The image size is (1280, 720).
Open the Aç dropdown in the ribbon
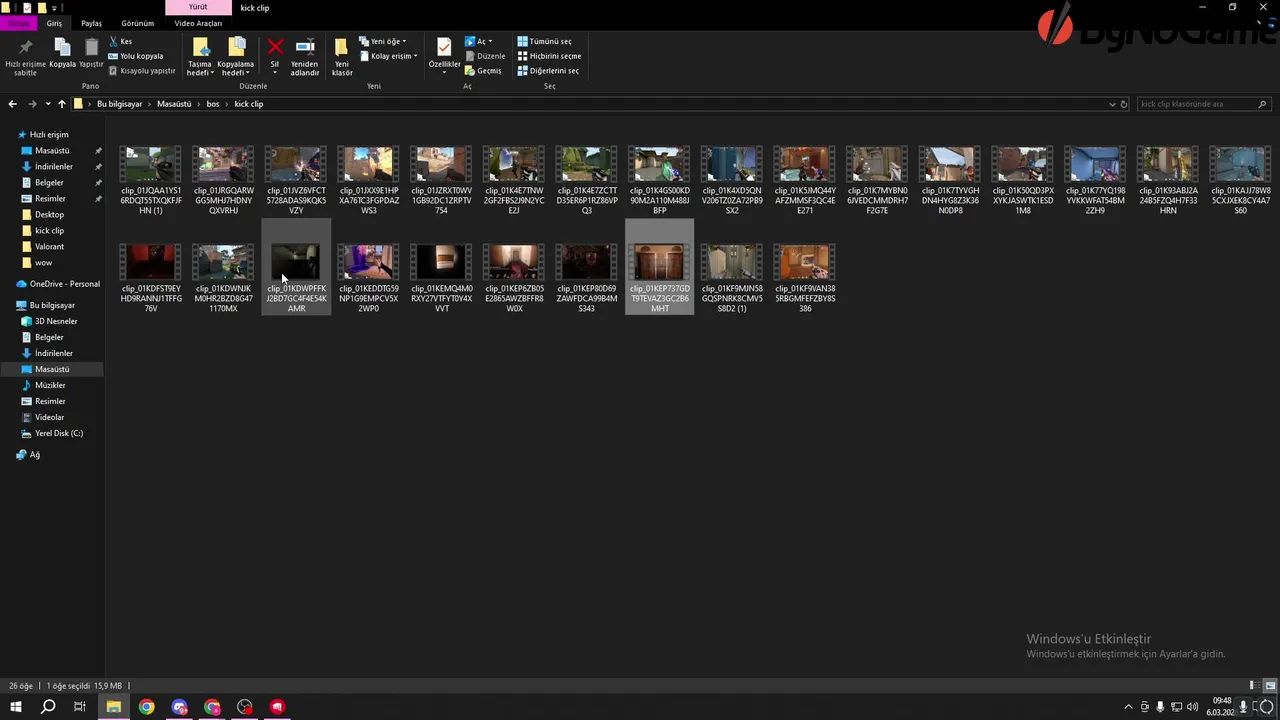(479, 42)
